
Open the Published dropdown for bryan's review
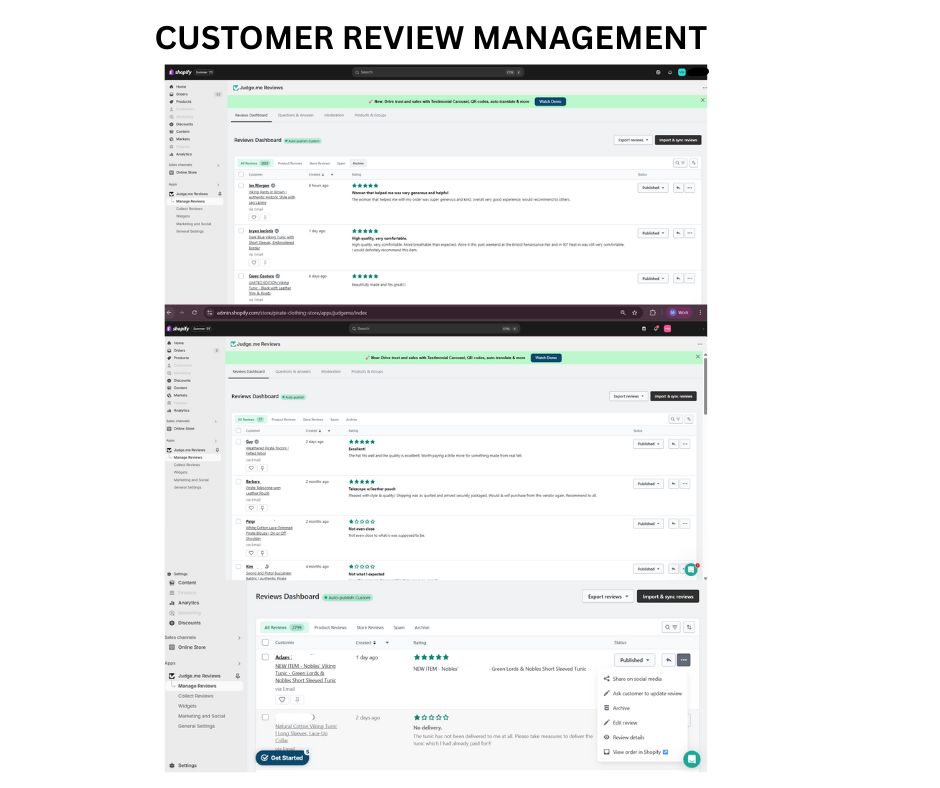[x=653, y=233]
